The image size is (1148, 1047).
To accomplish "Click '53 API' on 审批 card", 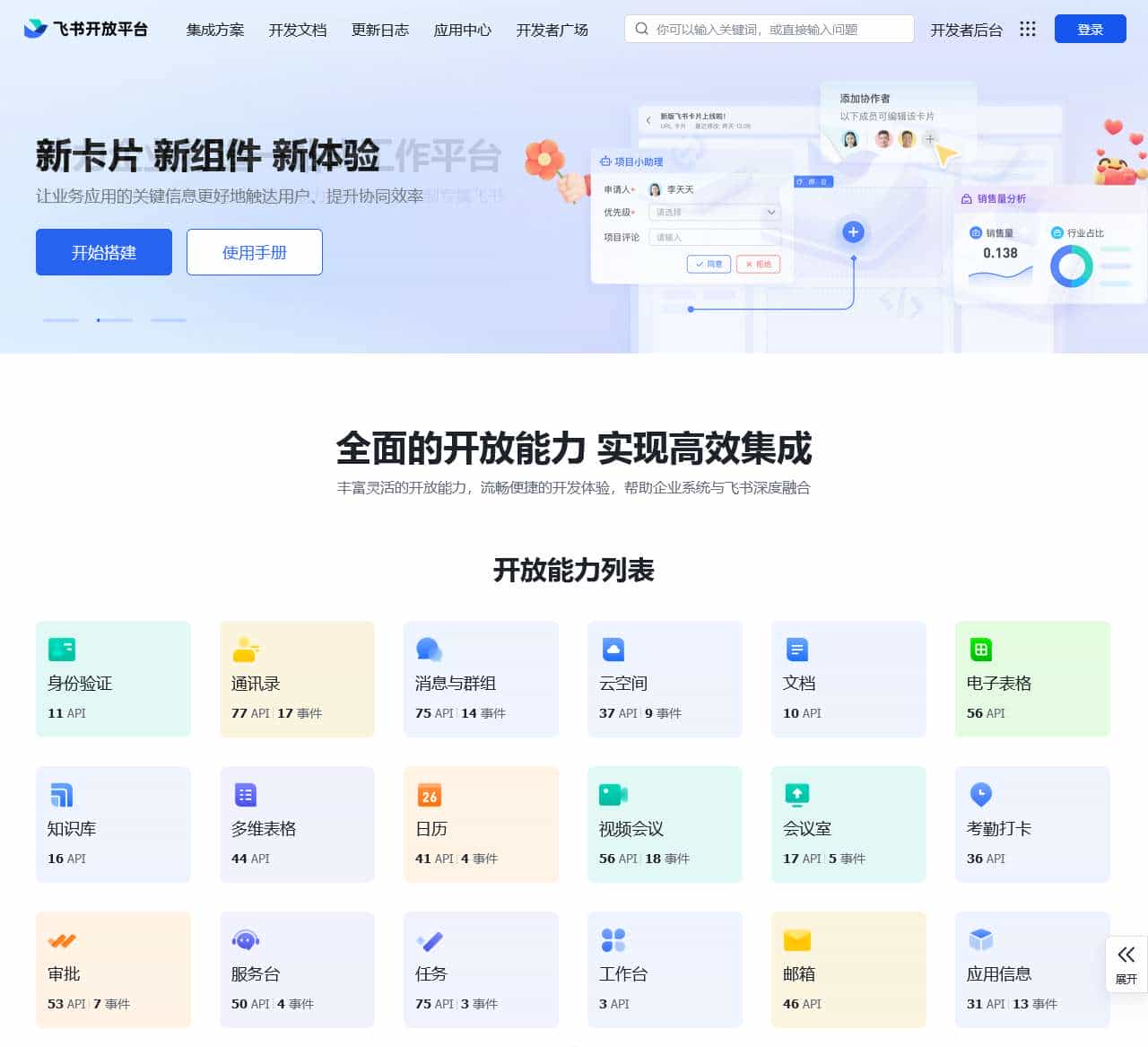I will [66, 1004].
